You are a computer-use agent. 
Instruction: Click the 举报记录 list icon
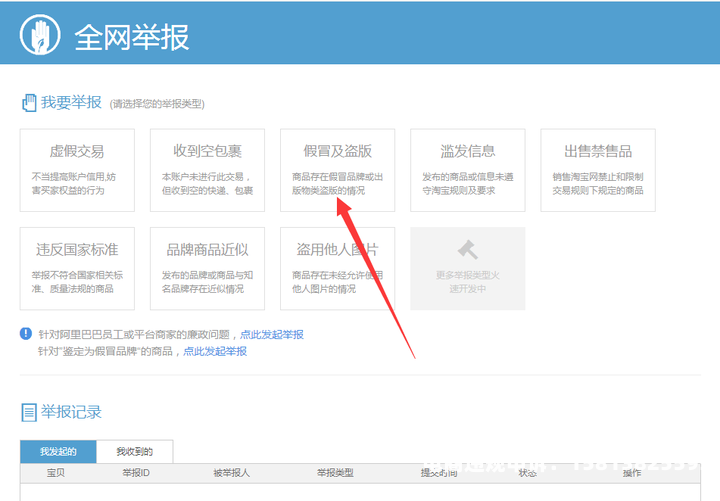point(28,413)
